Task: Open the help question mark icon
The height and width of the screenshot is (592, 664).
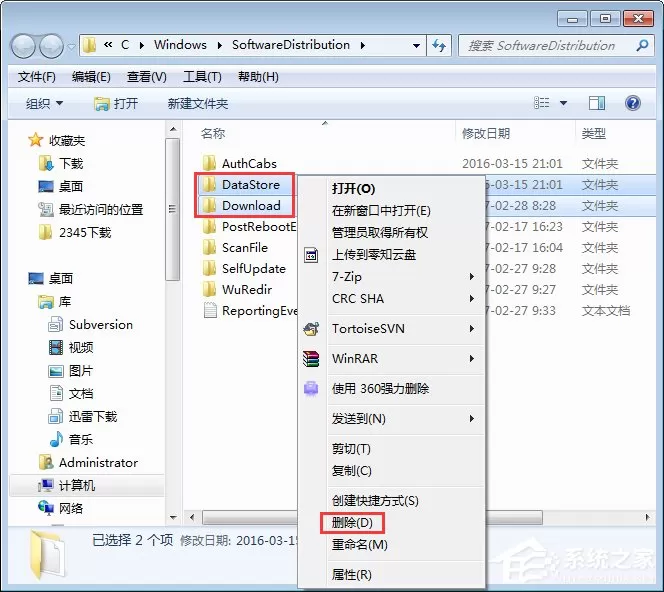Action: (x=633, y=103)
